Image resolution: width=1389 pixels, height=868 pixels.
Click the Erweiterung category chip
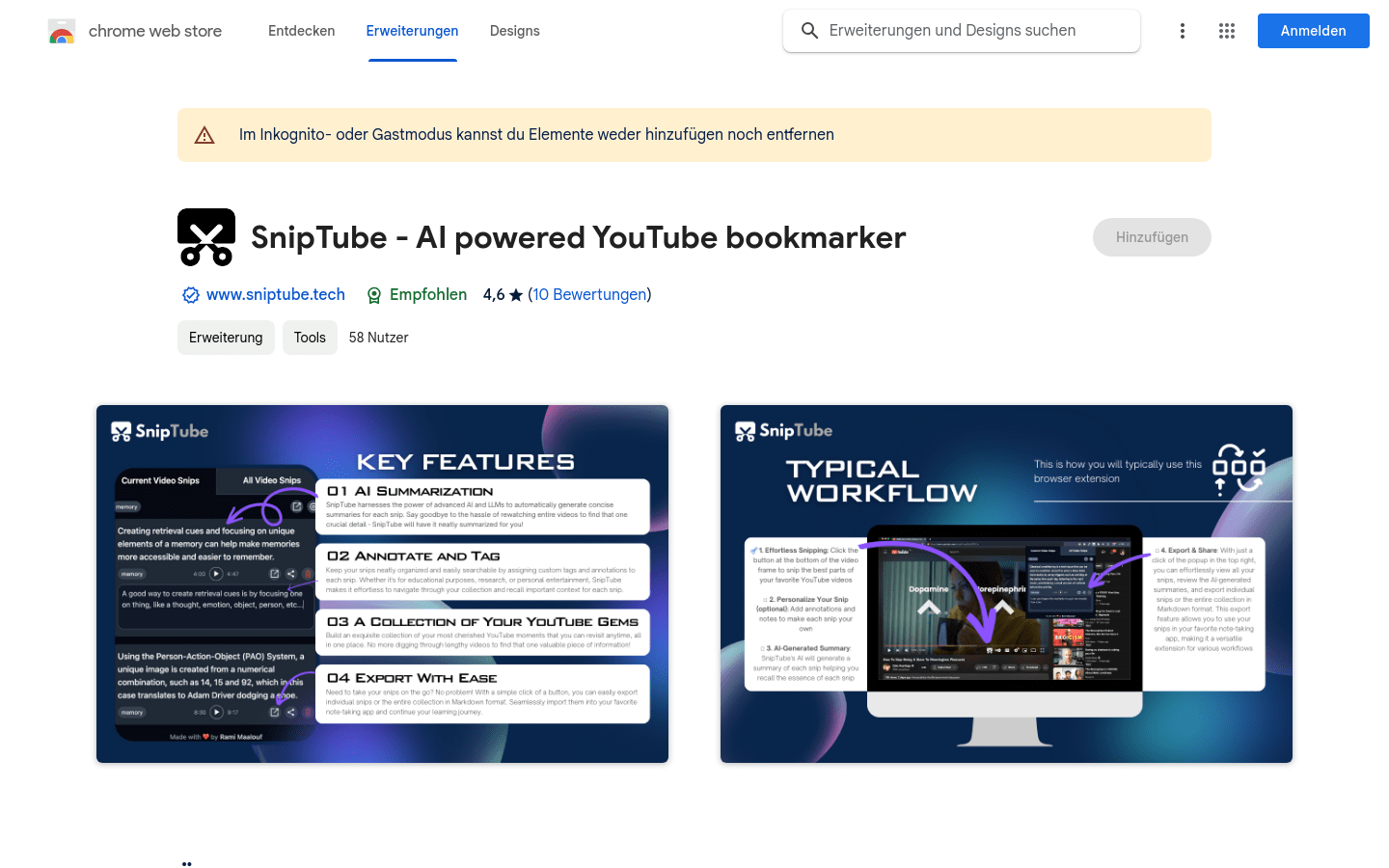pyautogui.click(x=226, y=338)
